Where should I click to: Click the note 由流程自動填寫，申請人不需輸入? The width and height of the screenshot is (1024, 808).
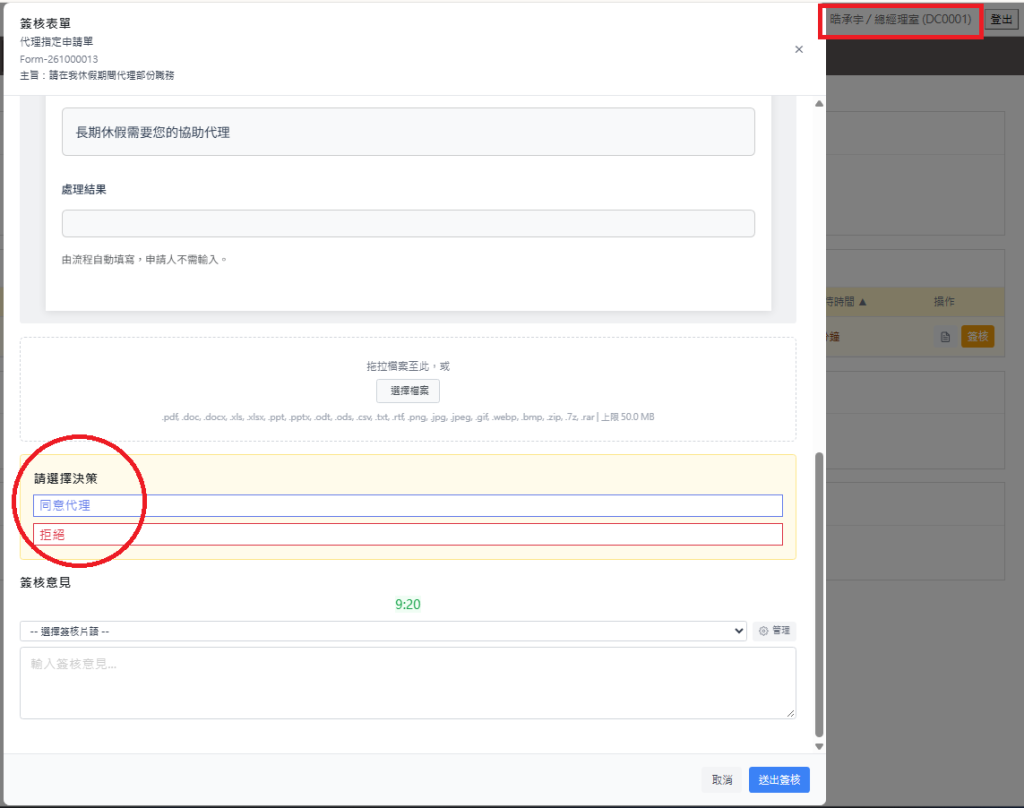pos(144,260)
